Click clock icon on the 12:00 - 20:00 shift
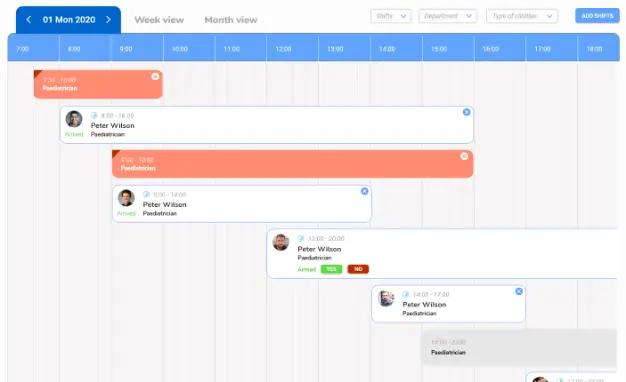Image resolution: width=626 pixels, height=382 pixels. 301,238
